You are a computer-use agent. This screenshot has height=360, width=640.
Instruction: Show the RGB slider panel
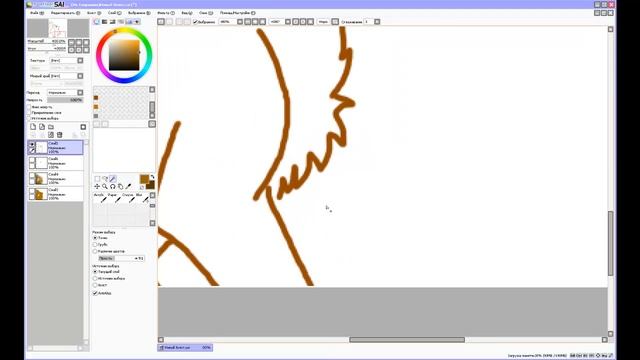pos(105,22)
